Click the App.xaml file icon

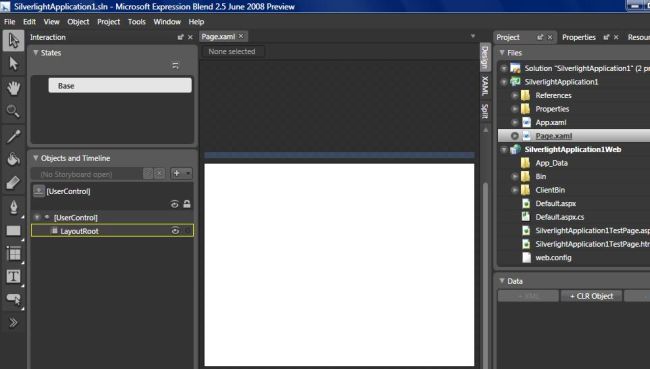click(526, 122)
